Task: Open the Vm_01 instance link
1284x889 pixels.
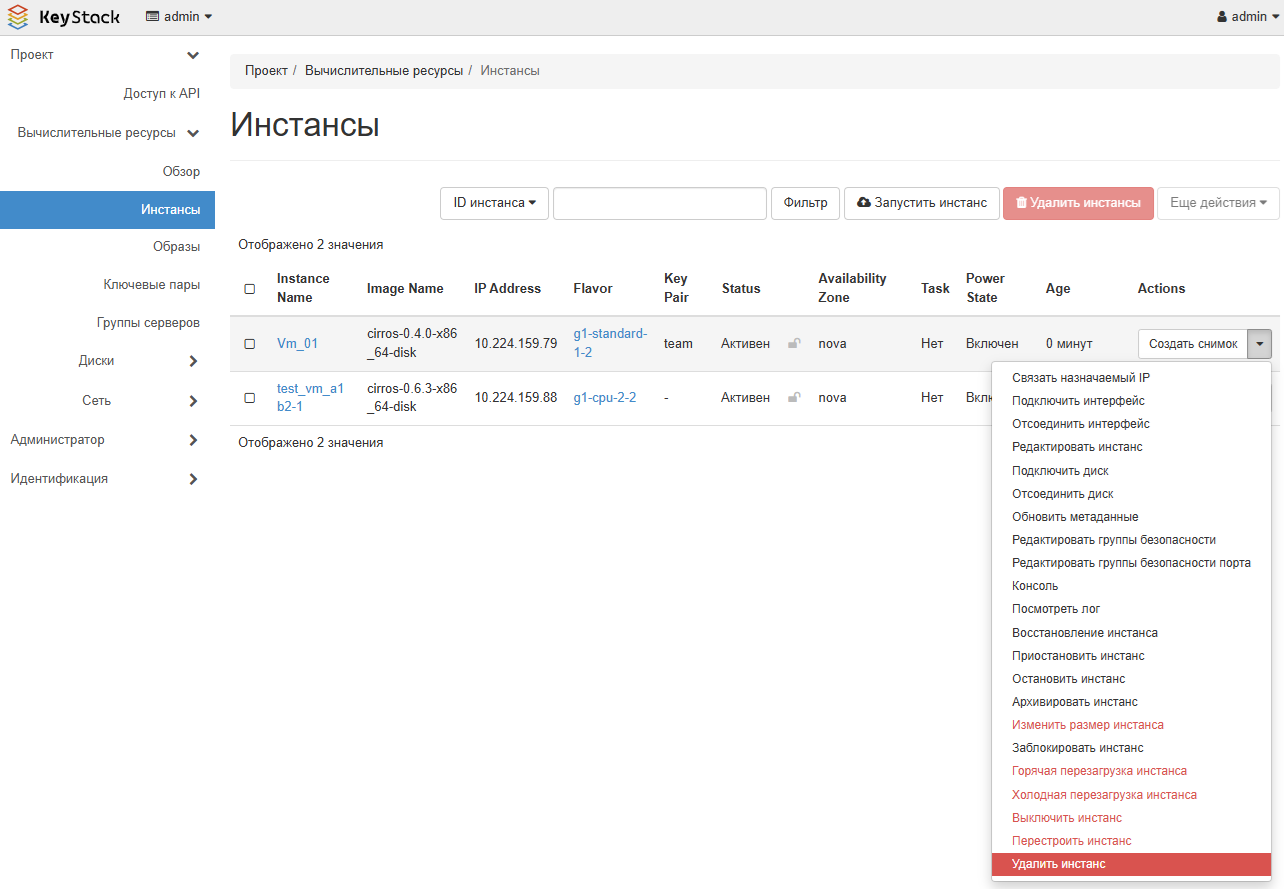Action: [x=297, y=344]
